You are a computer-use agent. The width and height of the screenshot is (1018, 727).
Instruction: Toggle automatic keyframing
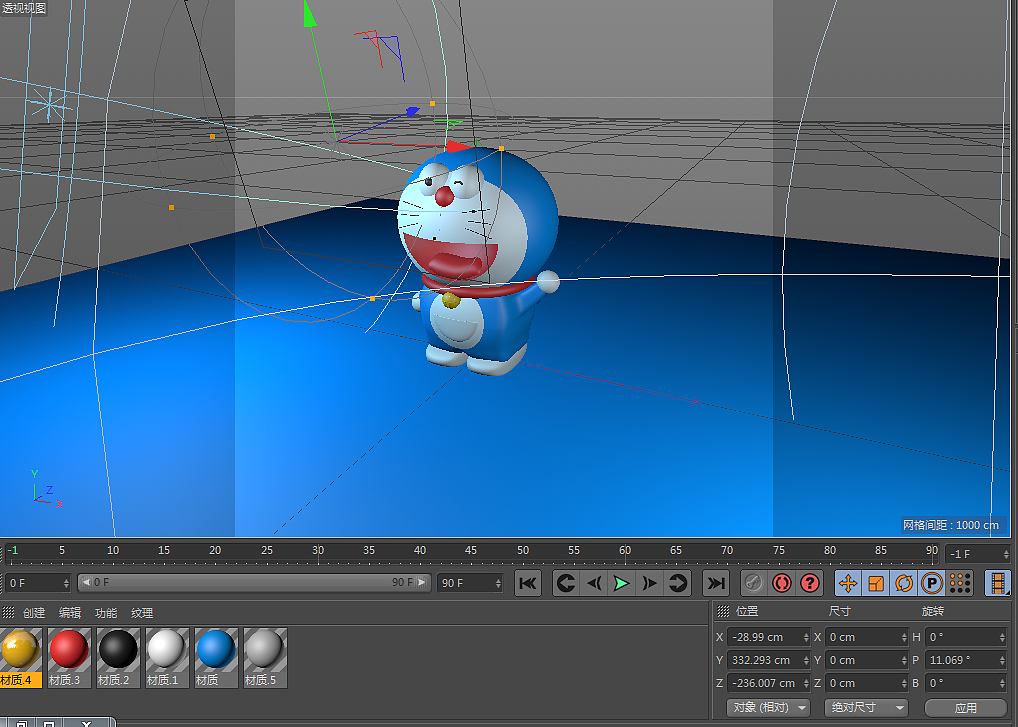pos(782,583)
